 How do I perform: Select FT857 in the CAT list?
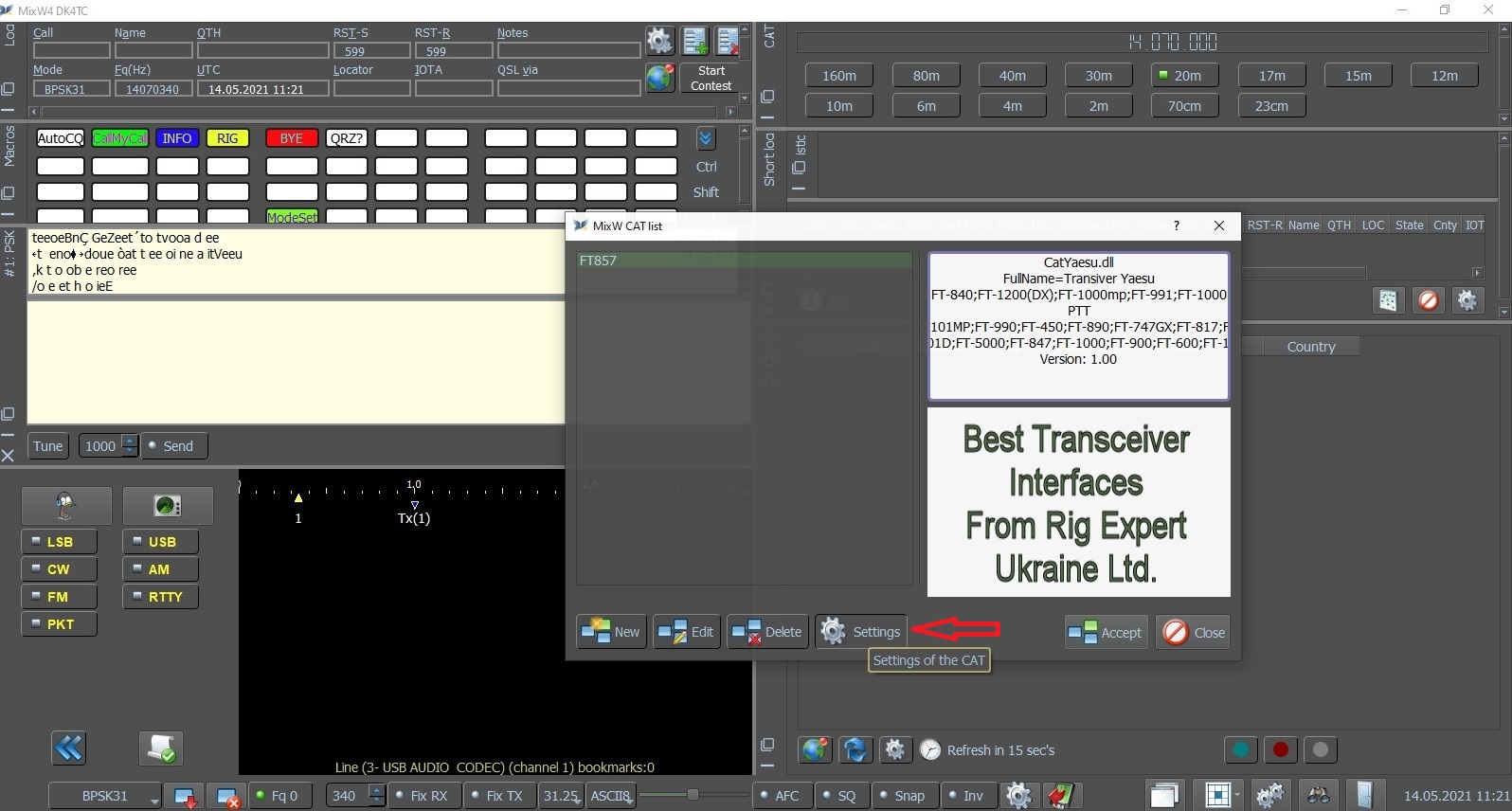pyautogui.click(x=745, y=261)
